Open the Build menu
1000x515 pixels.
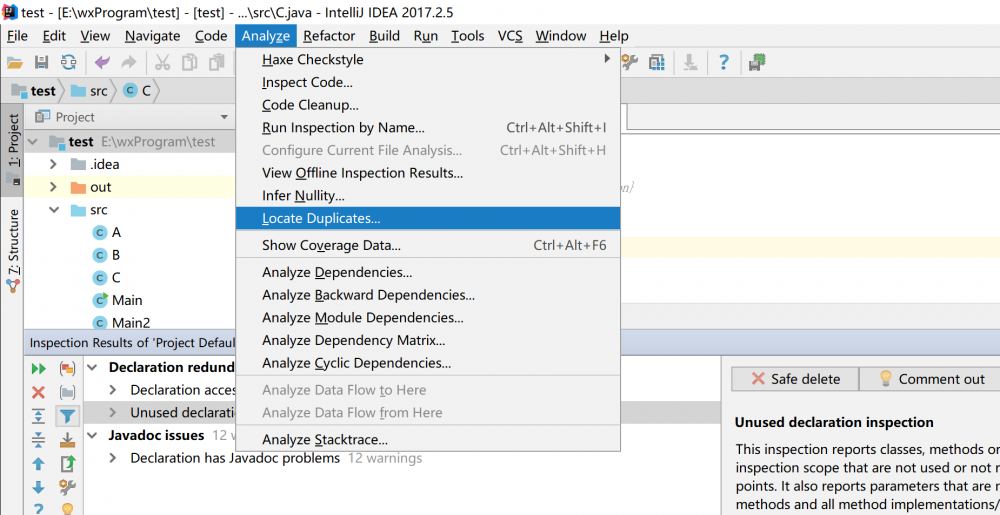tap(384, 36)
